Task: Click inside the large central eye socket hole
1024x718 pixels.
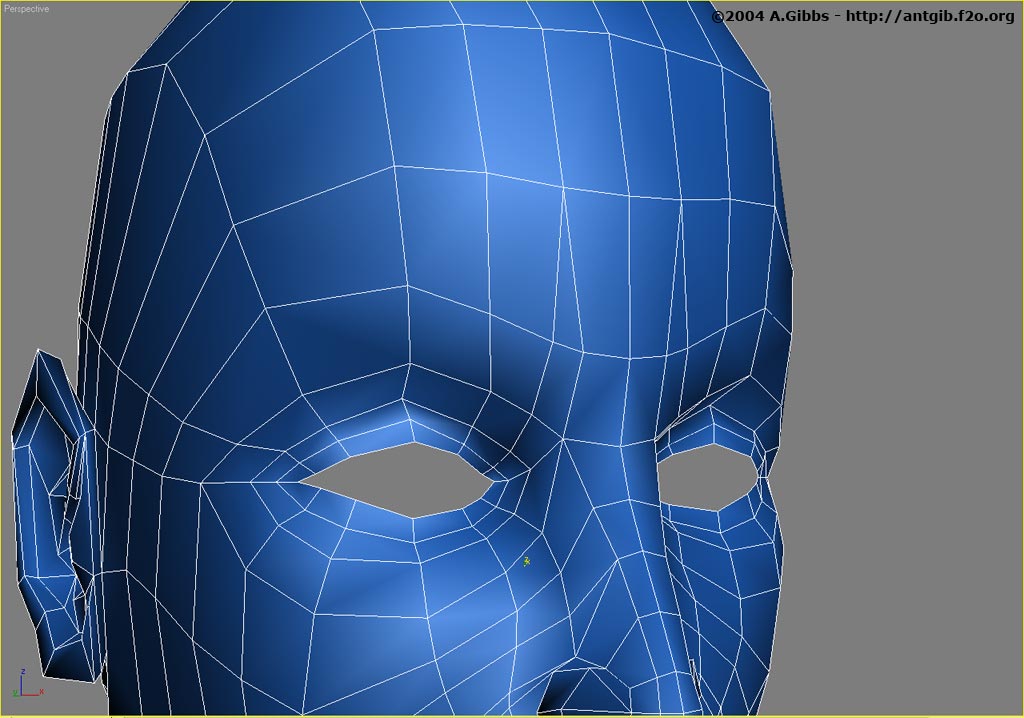Action: coord(400,478)
